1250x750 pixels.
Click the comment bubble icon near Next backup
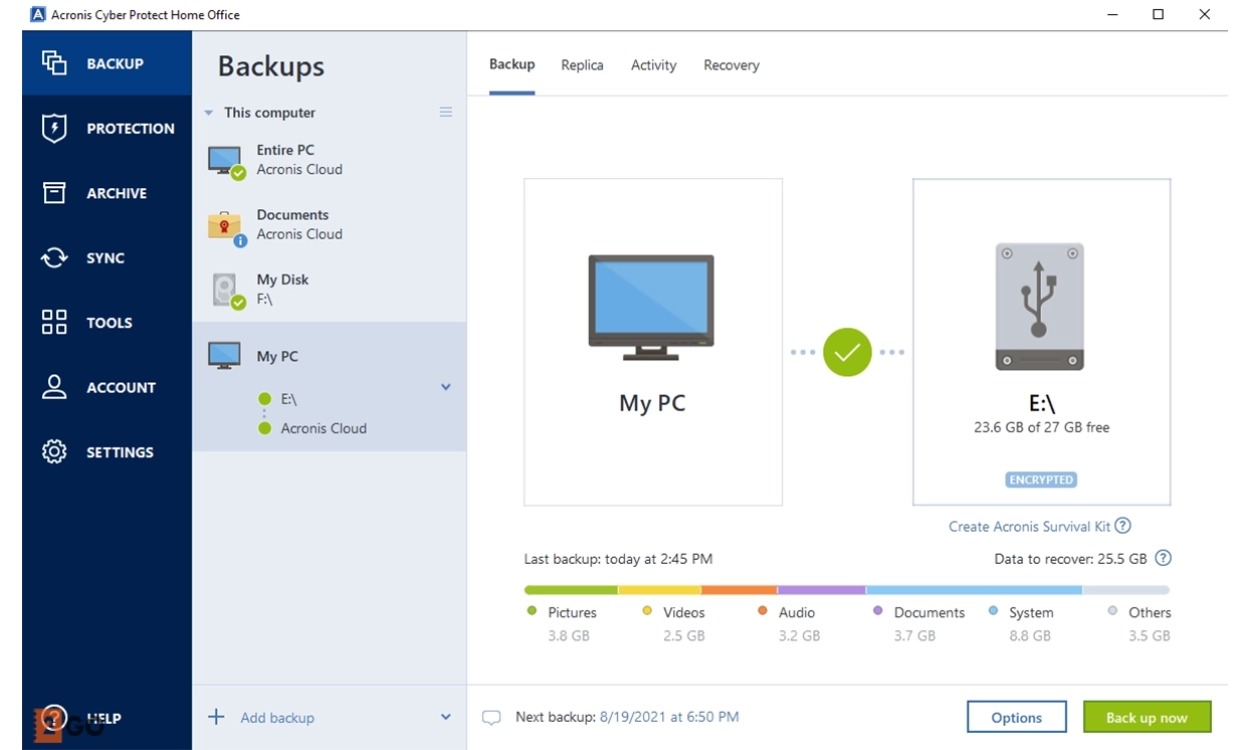[x=491, y=717]
